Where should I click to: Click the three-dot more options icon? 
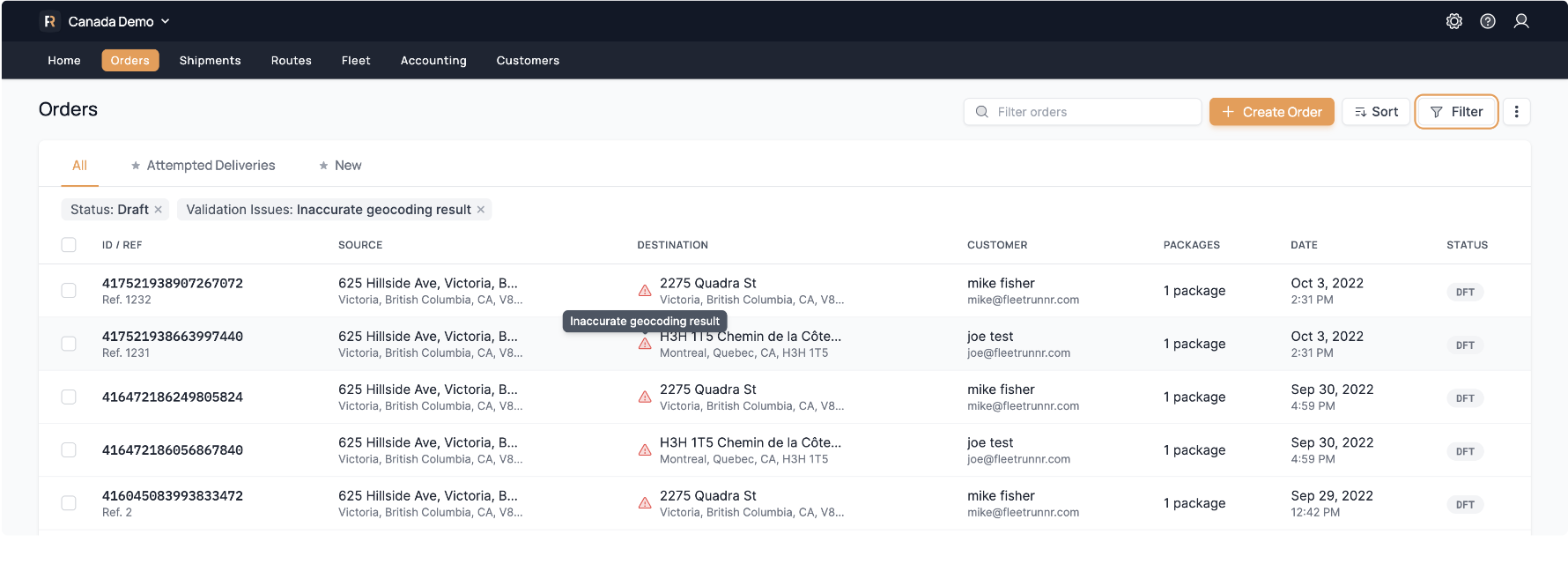click(1516, 112)
